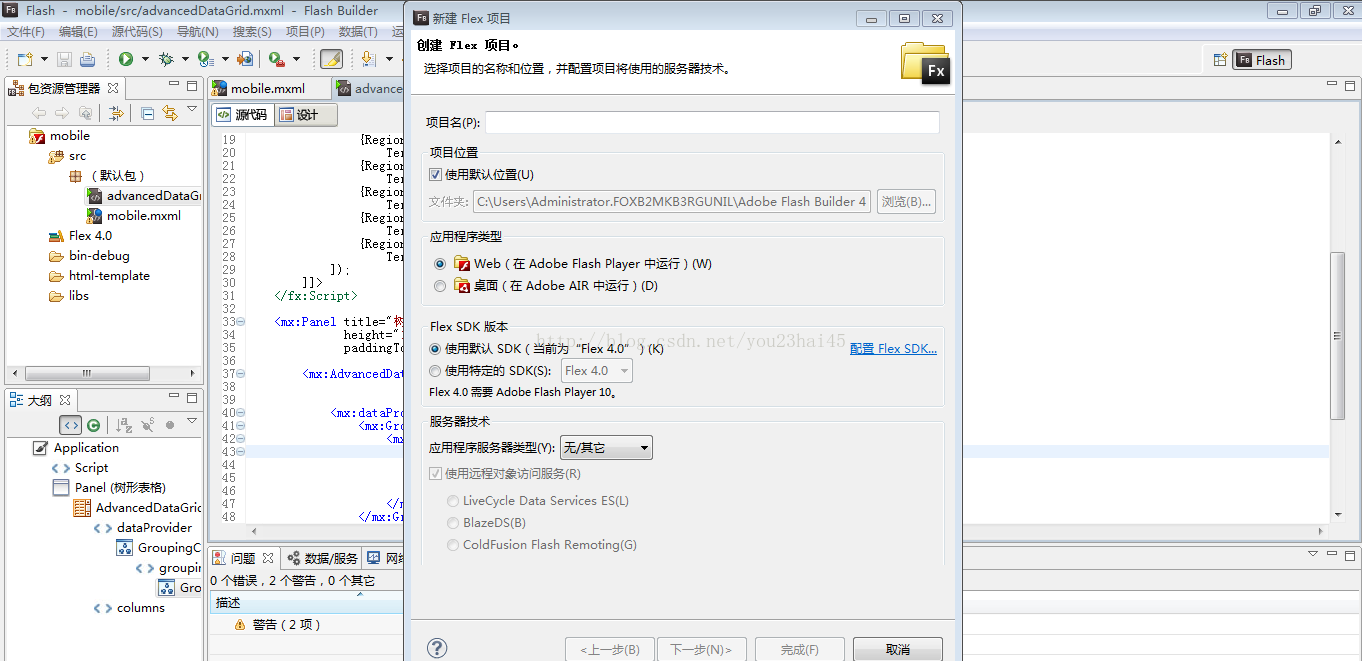This screenshot has width=1362, height=661.
Task: Open dropdown arrow next to Debug icon
Action: click(x=184, y=60)
